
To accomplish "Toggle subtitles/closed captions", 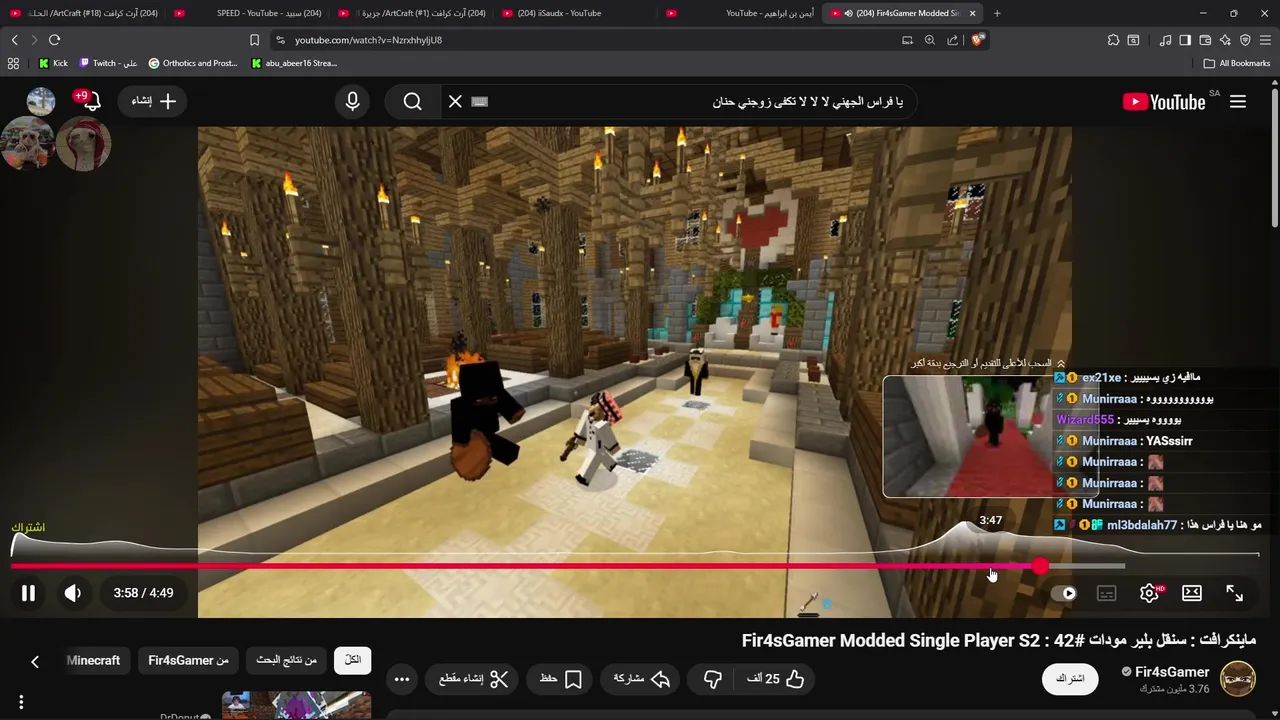I will coord(1106,593).
